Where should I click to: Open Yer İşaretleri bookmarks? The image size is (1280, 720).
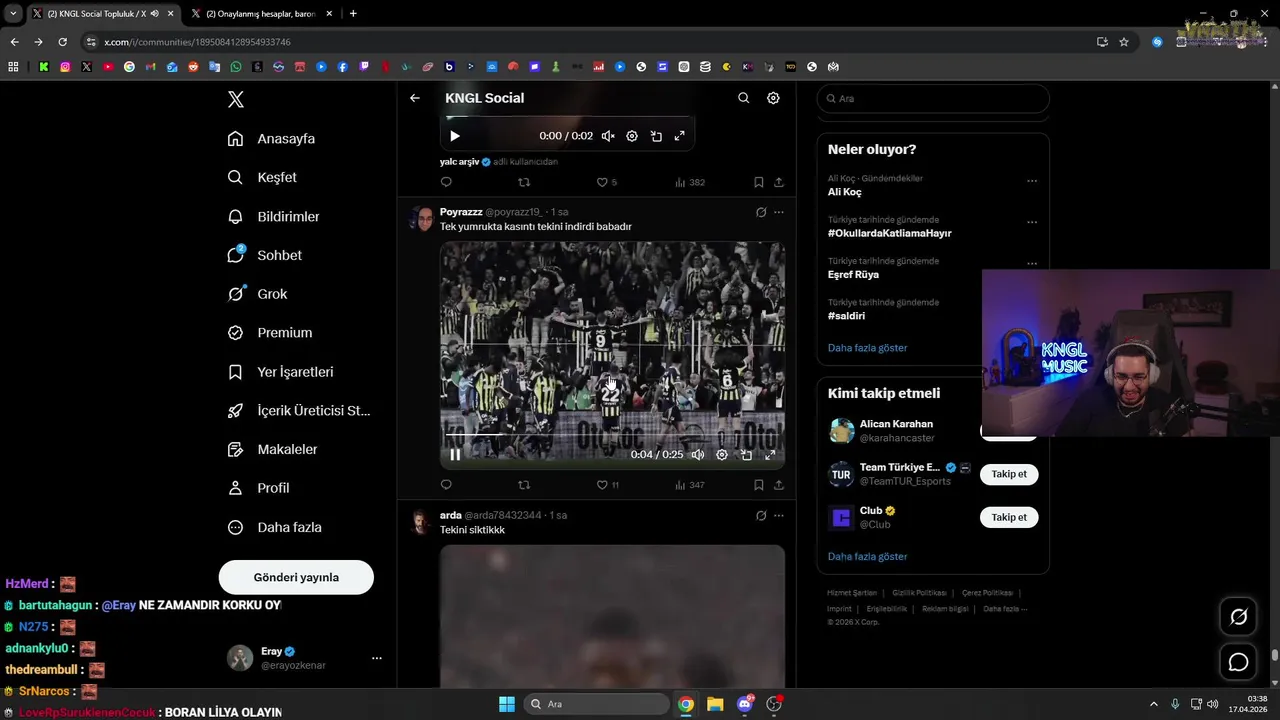coord(280,372)
